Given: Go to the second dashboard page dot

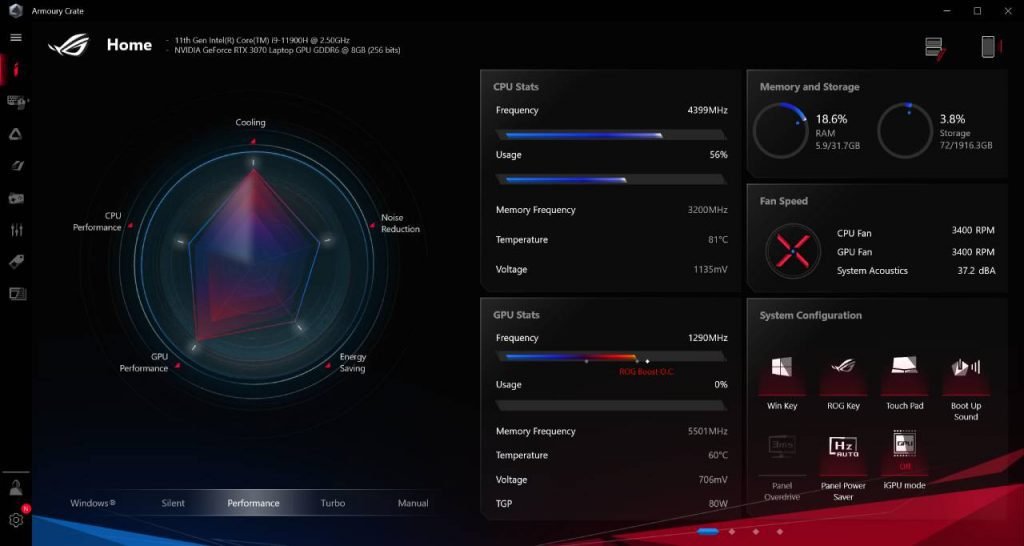Looking at the screenshot, I should pyautogui.click(x=732, y=532).
